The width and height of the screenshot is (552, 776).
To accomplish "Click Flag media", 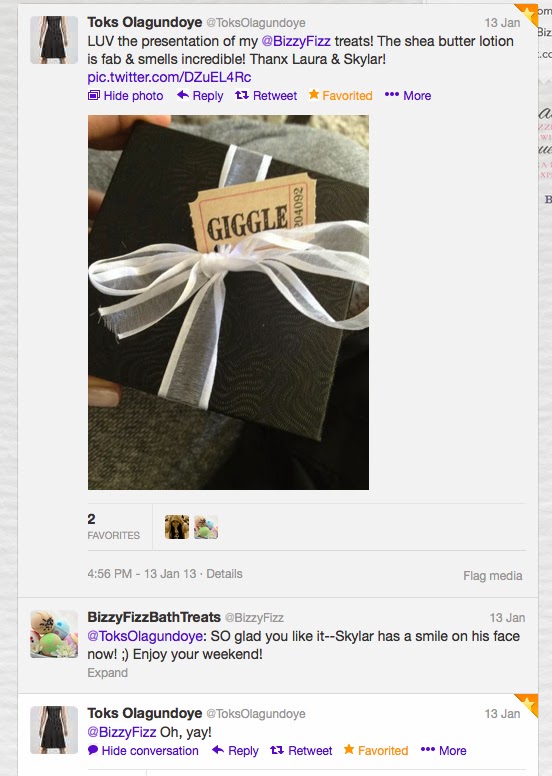I will (493, 576).
